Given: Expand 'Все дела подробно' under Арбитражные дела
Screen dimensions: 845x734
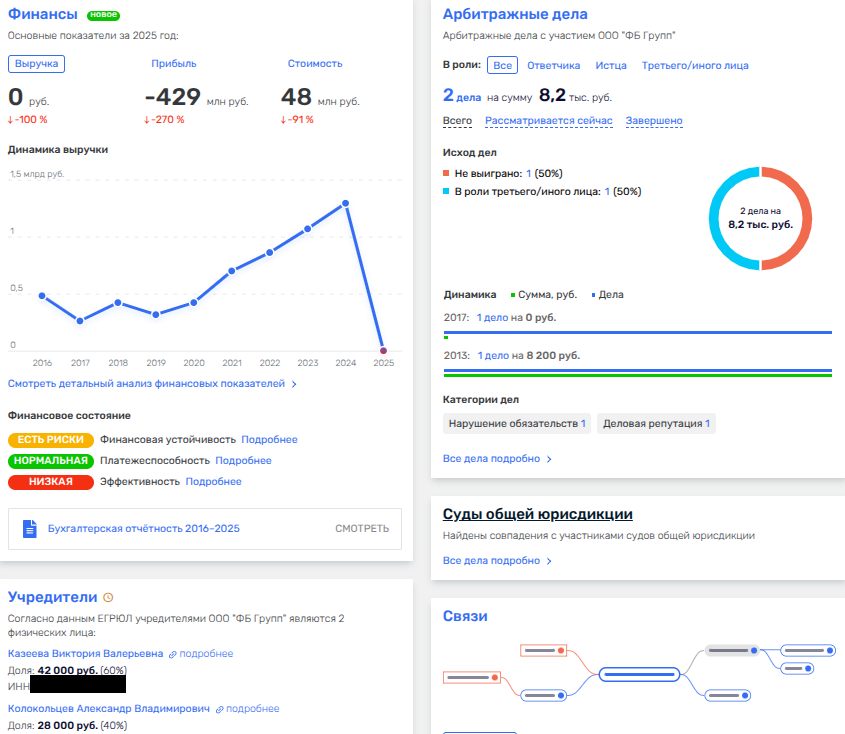Looking at the screenshot, I should 497,459.
